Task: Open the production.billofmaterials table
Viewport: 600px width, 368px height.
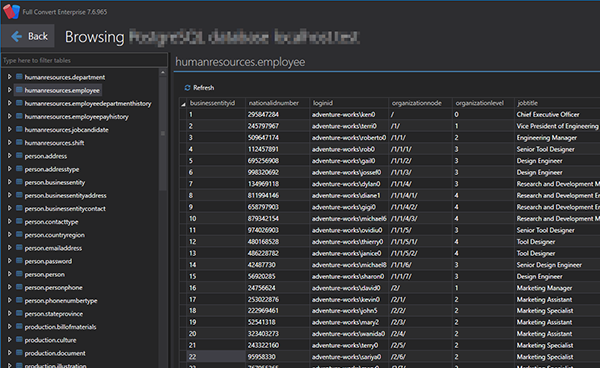Action: tap(60, 327)
